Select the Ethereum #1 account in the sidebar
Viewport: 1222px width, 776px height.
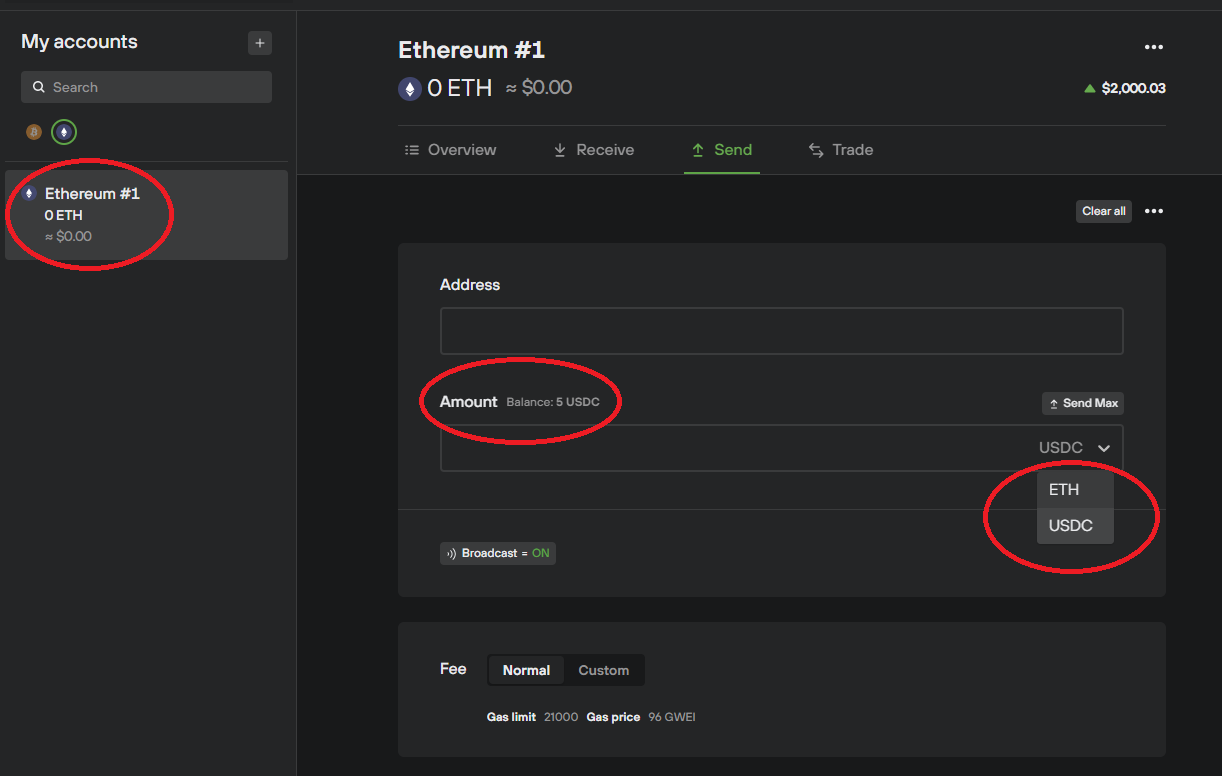(x=146, y=215)
